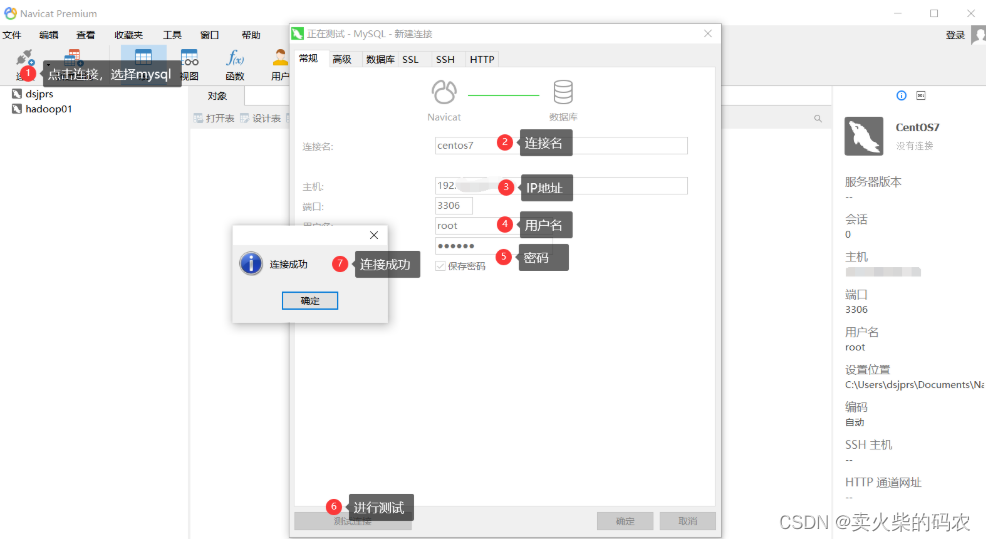The image size is (986, 541).
Task: Click the 3306 port value in info panel
Action: pyautogui.click(x=856, y=310)
